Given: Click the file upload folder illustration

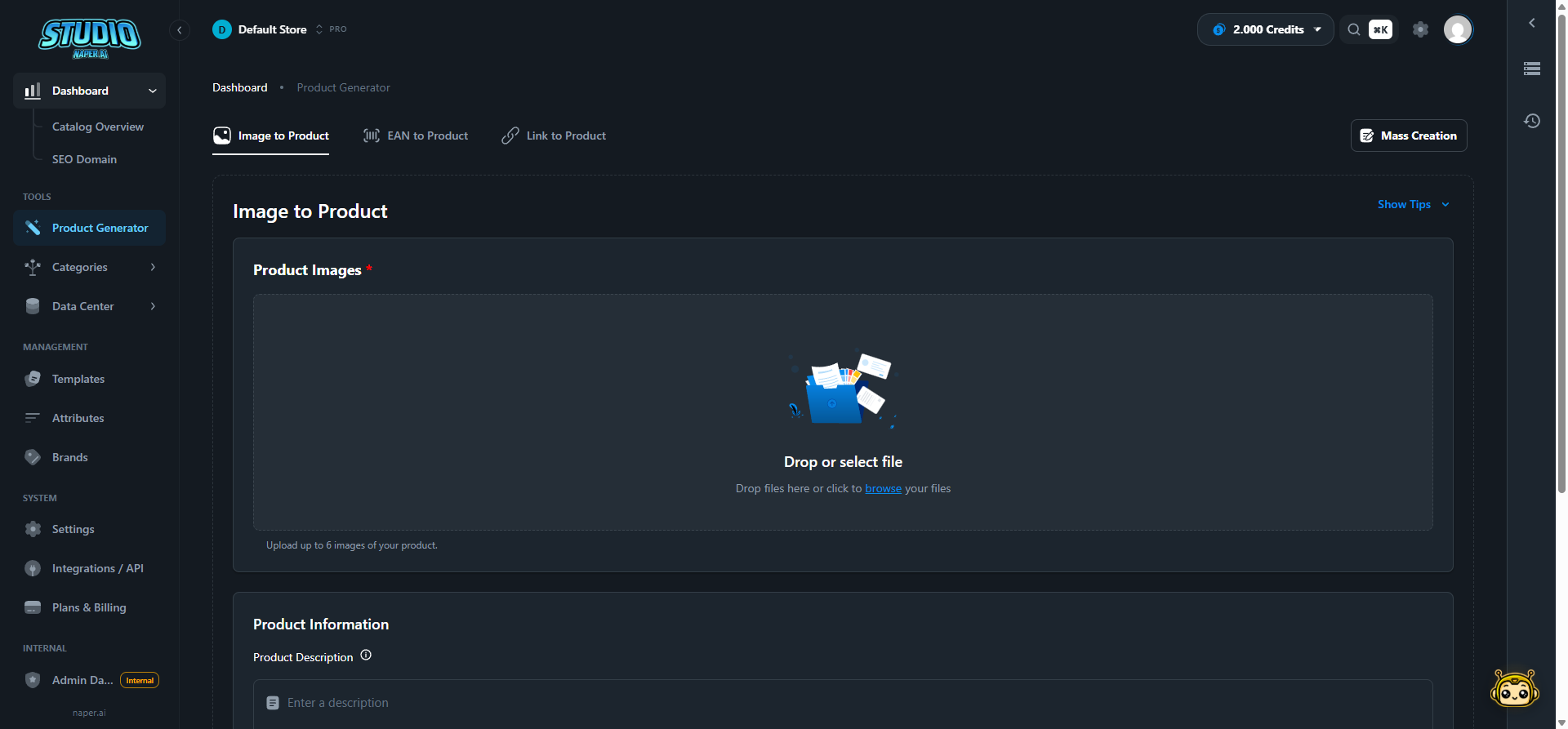Looking at the screenshot, I should coord(843,389).
